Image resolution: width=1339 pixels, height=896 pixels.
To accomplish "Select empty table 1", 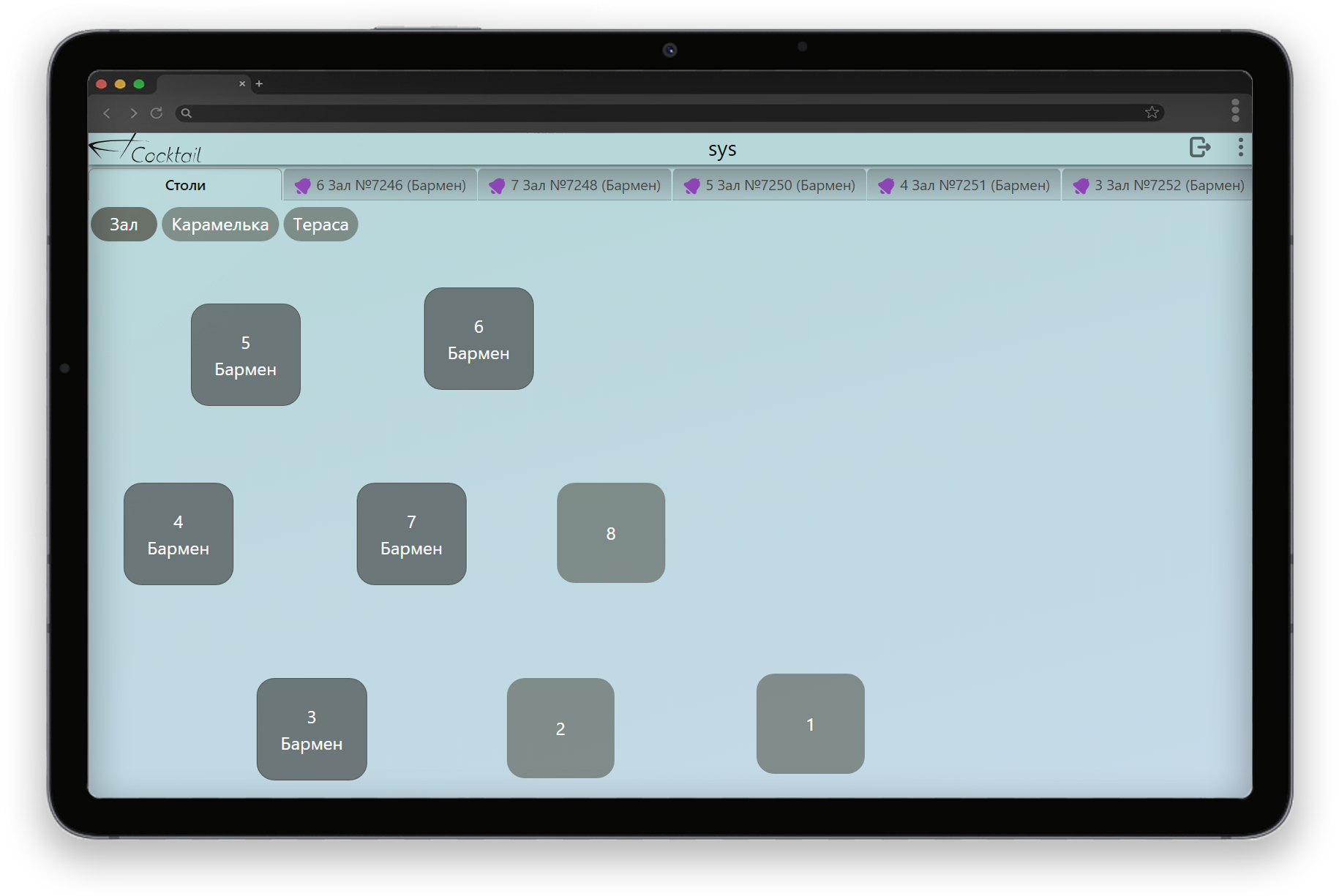I will (x=810, y=724).
